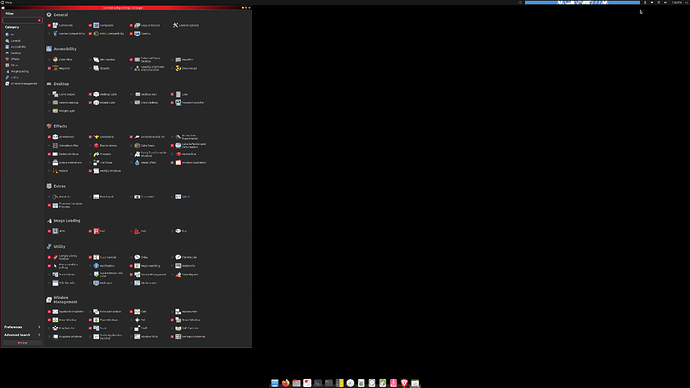Disable the Composite plugin checkbox
The image size is (690, 388).
click(x=90, y=26)
